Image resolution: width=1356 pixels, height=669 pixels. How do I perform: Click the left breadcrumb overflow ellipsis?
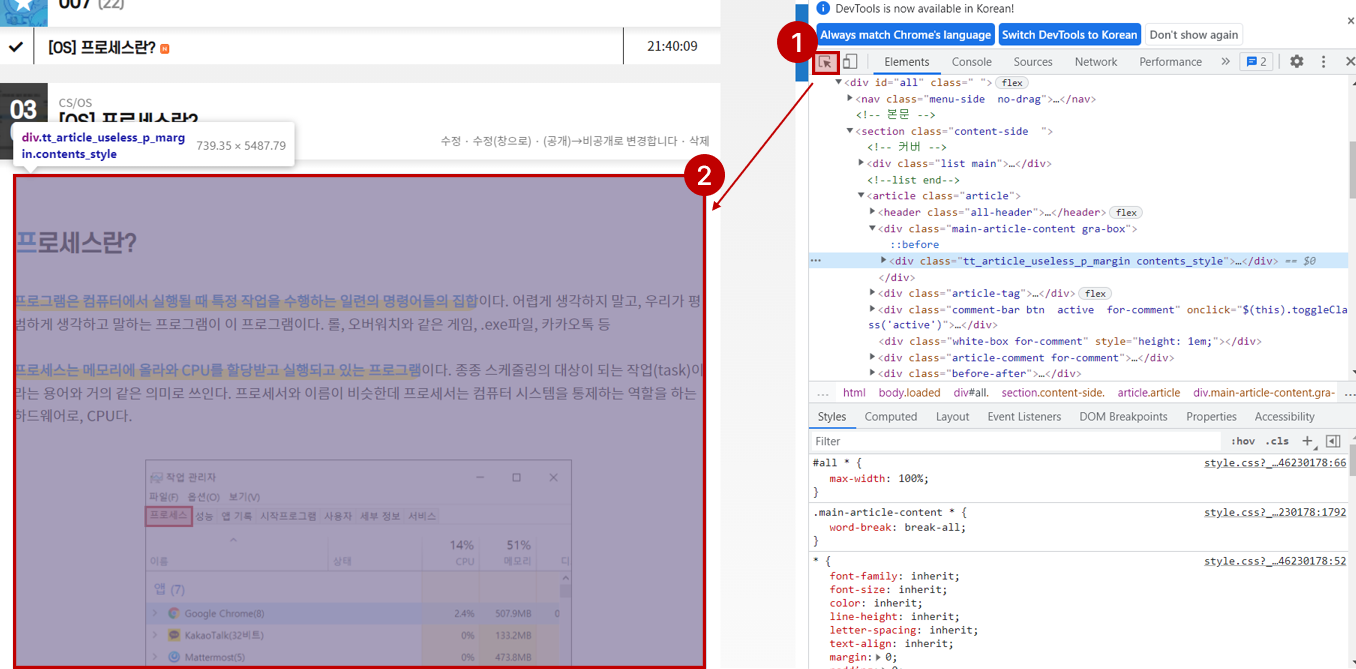pyautogui.click(x=822, y=393)
